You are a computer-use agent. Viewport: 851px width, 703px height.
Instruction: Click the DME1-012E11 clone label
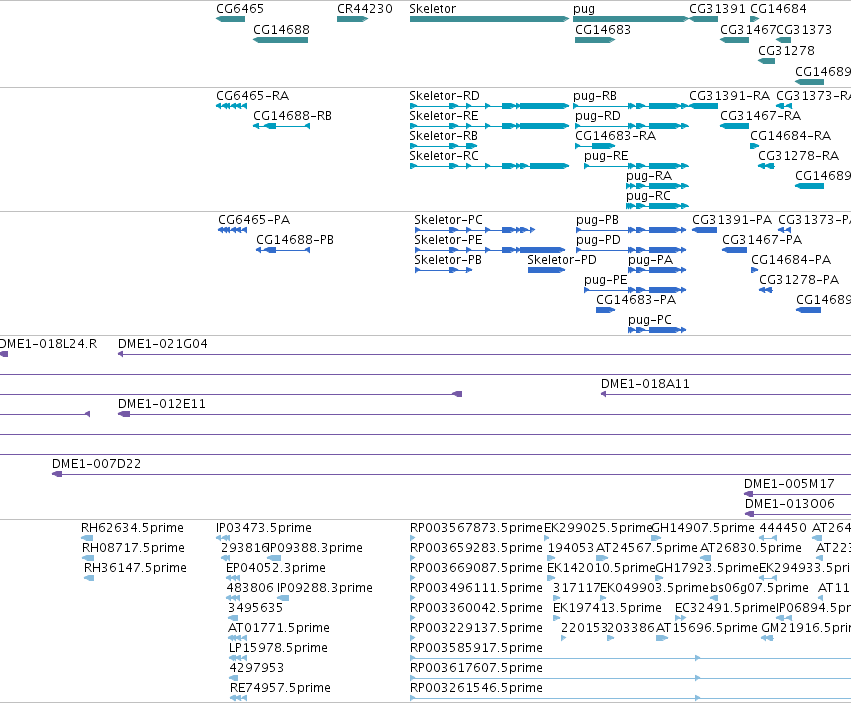coord(162,404)
